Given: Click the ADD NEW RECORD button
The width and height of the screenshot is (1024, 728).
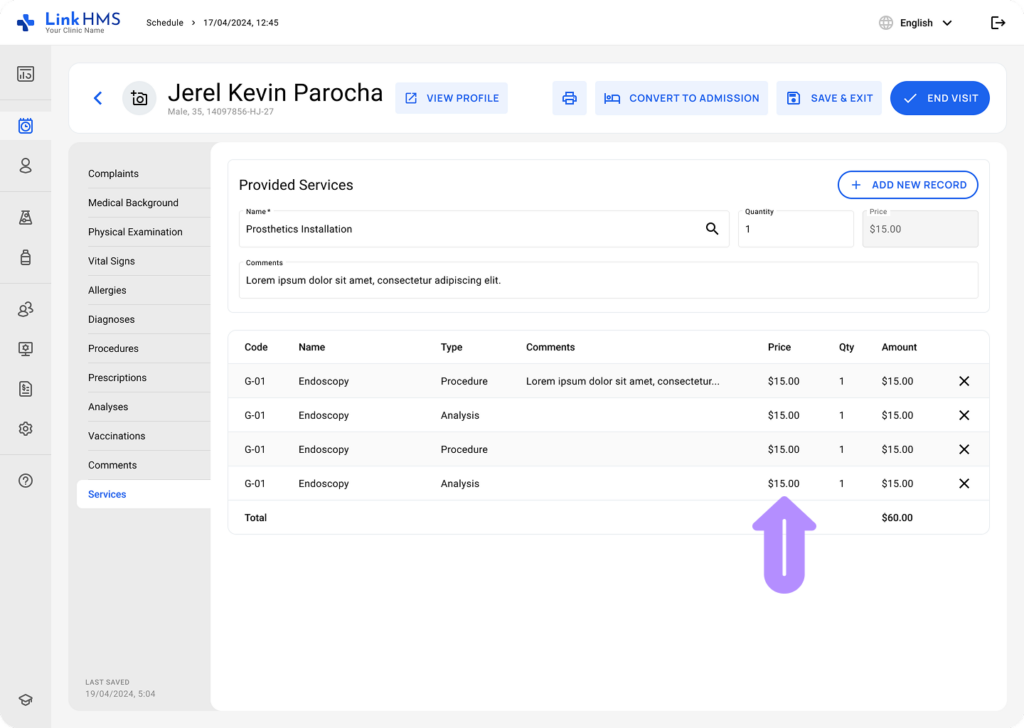Looking at the screenshot, I should [907, 185].
